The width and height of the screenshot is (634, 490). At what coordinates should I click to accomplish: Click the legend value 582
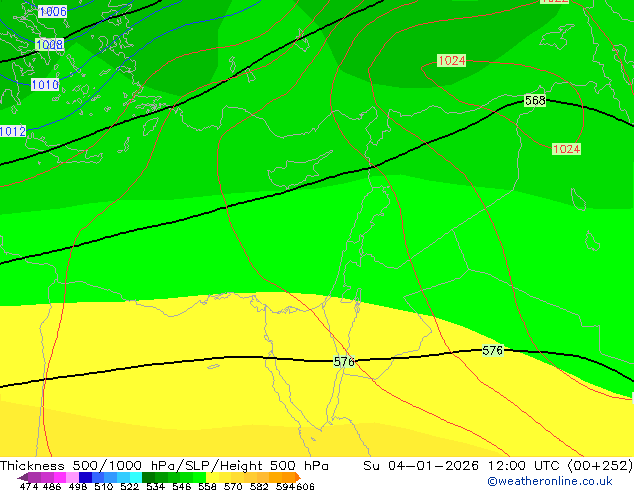tap(259, 486)
